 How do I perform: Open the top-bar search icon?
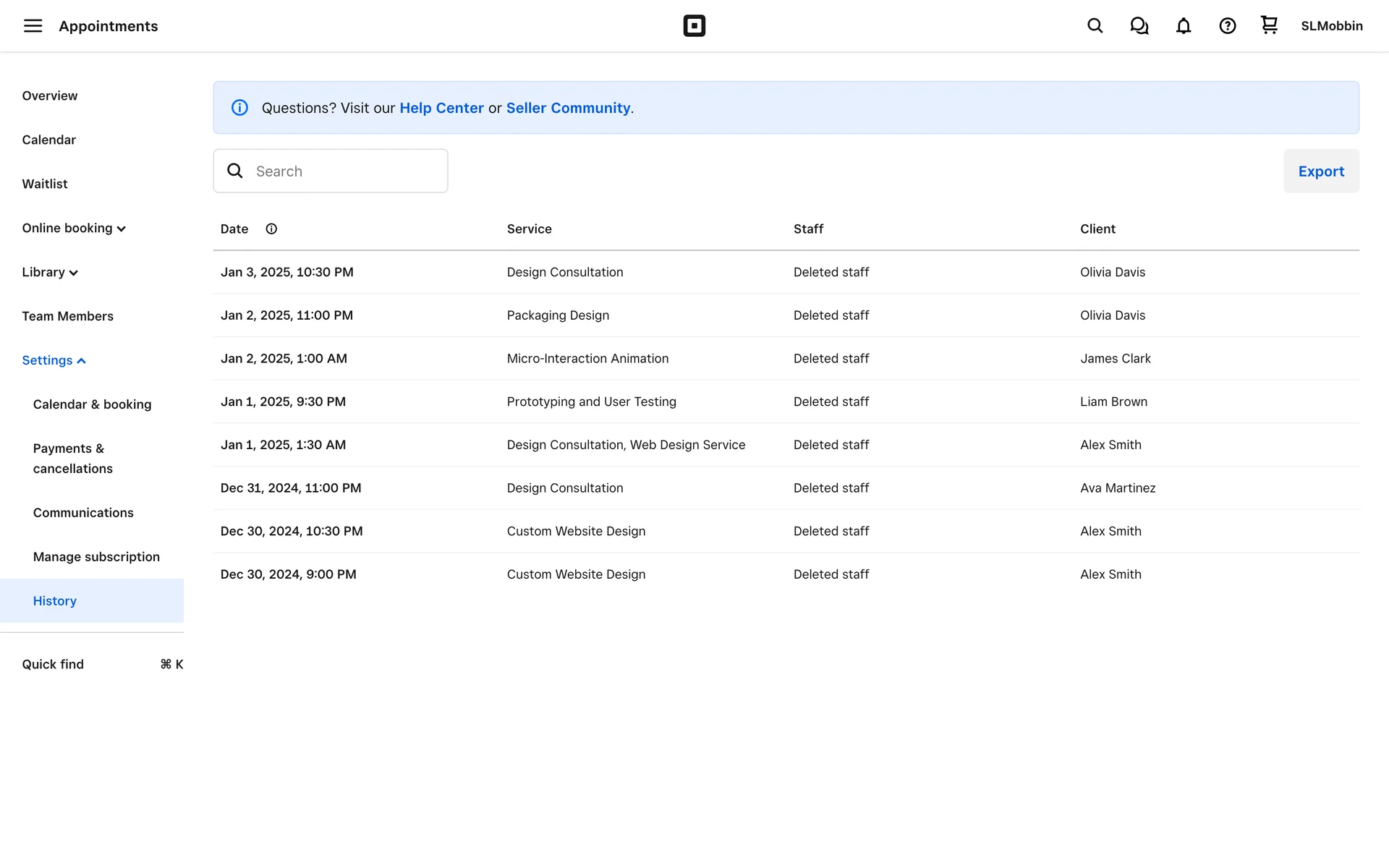click(1095, 26)
